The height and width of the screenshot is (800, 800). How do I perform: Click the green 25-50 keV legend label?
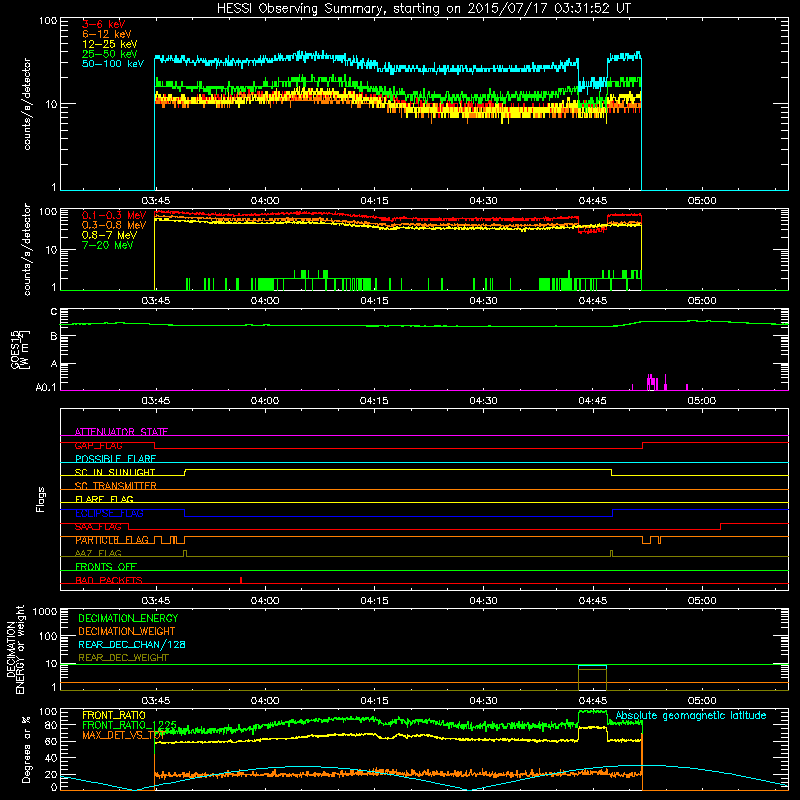tap(109, 54)
